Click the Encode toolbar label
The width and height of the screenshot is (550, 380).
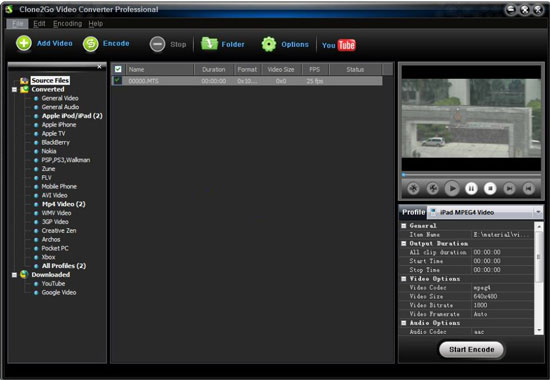click(x=116, y=44)
